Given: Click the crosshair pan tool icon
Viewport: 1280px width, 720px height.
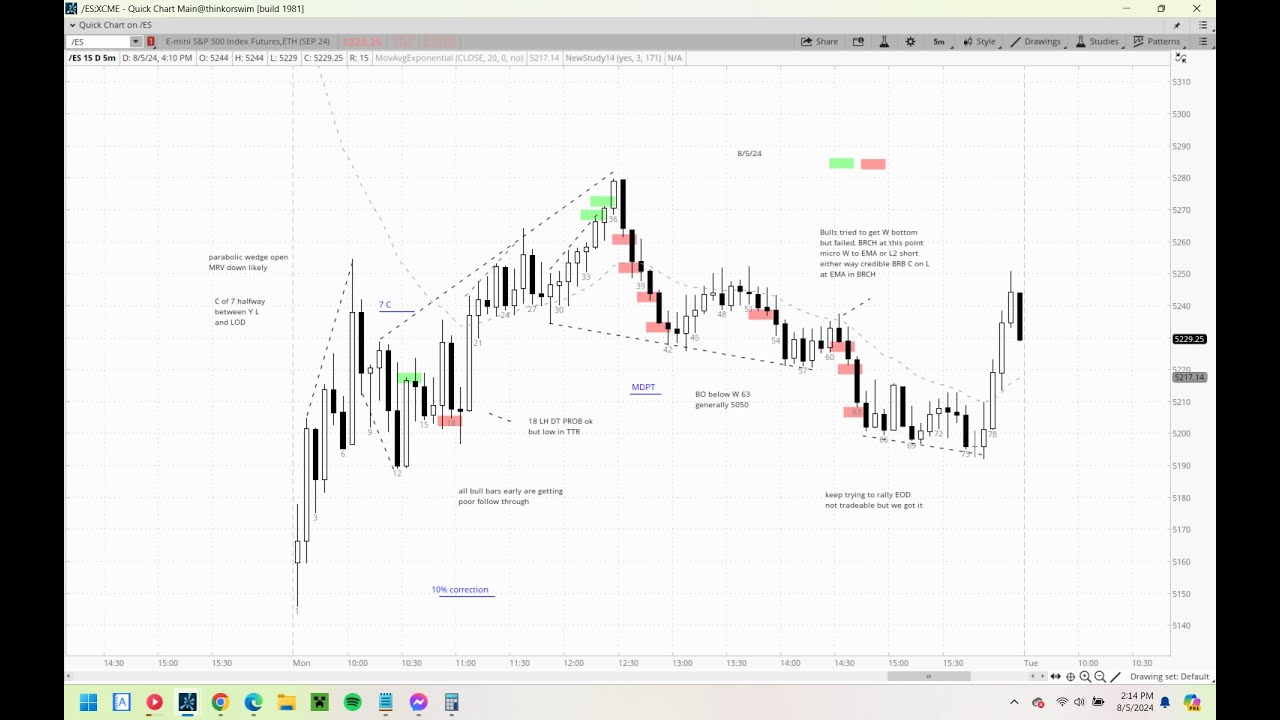Looking at the screenshot, I should point(1070,677).
